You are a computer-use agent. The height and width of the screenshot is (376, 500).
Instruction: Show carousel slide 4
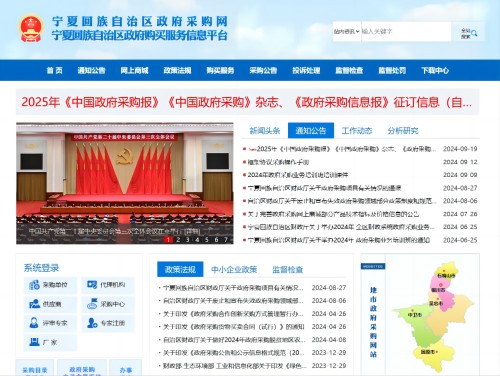click(x=197, y=240)
